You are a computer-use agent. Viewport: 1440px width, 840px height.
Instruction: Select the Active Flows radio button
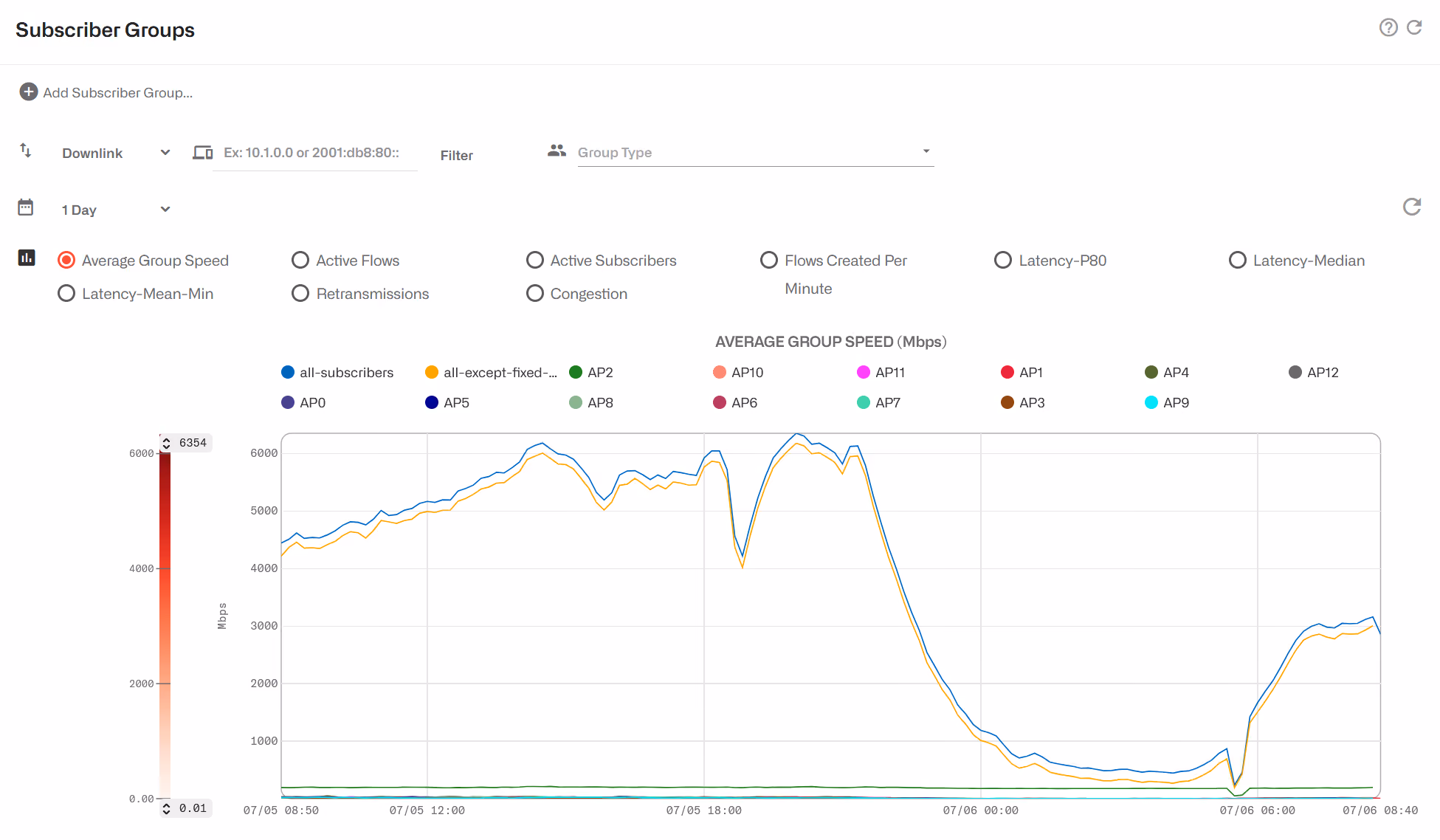[x=300, y=260]
